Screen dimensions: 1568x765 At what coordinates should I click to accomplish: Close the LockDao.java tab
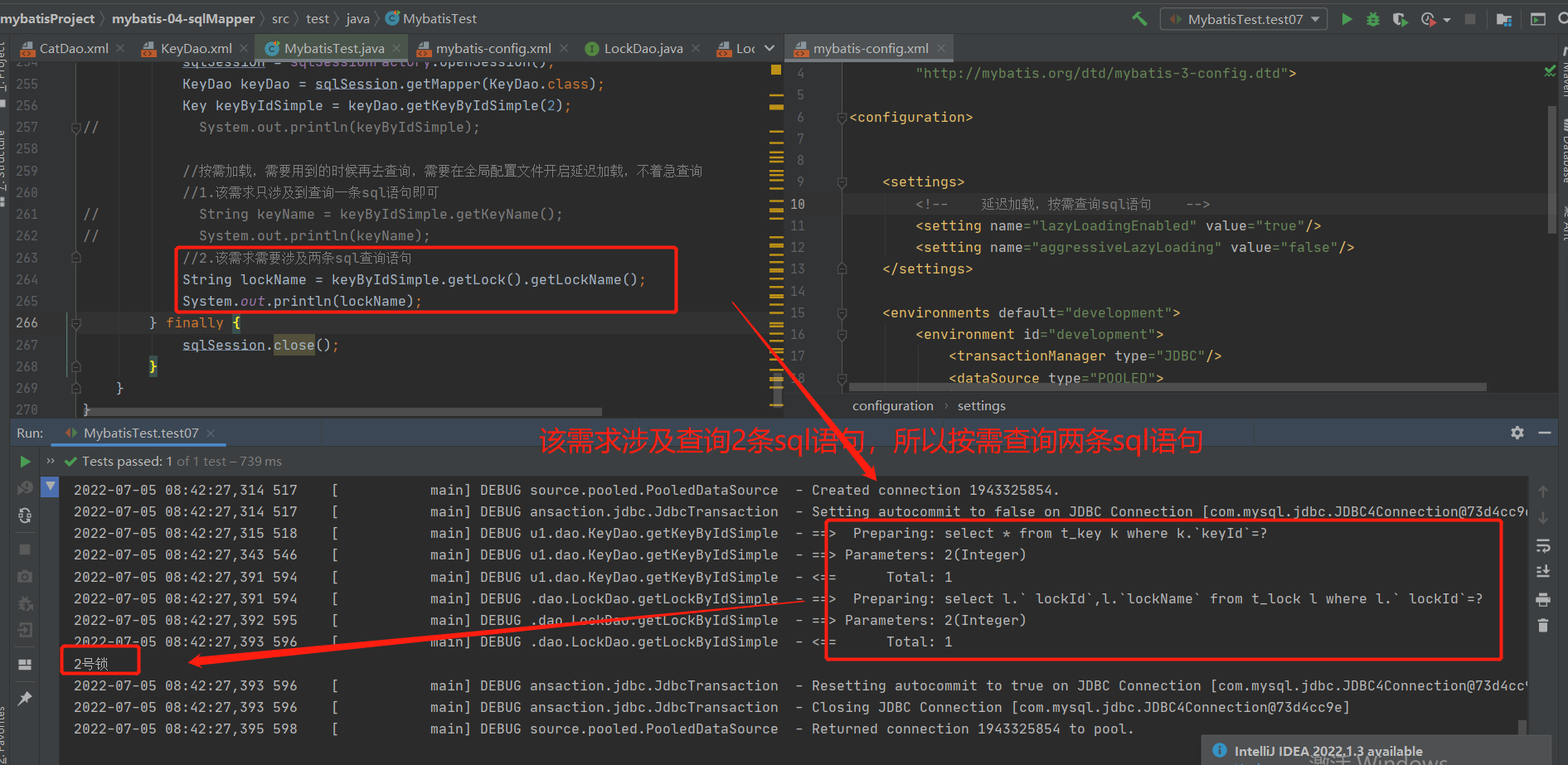click(696, 48)
